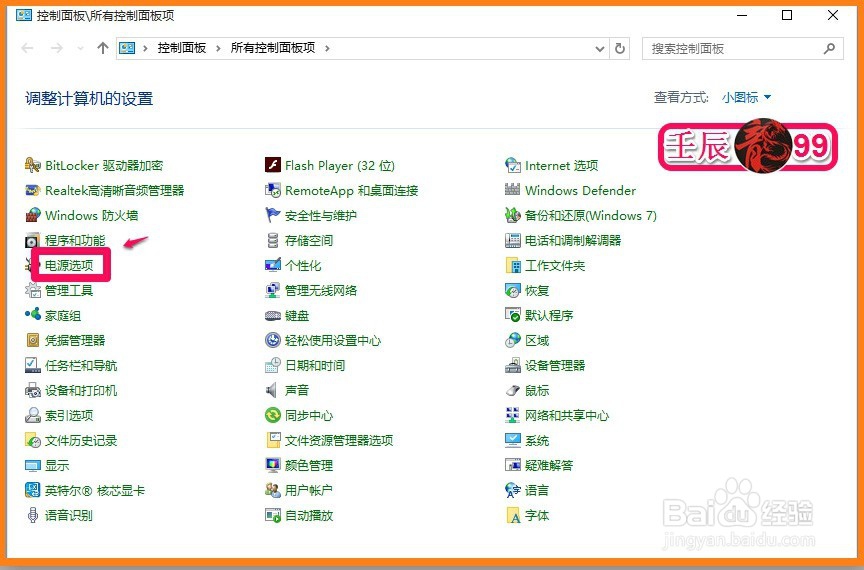This screenshot has height=570, width=864.
Task: Click the 键盘 keyboard icon
Action: point(273,315)
